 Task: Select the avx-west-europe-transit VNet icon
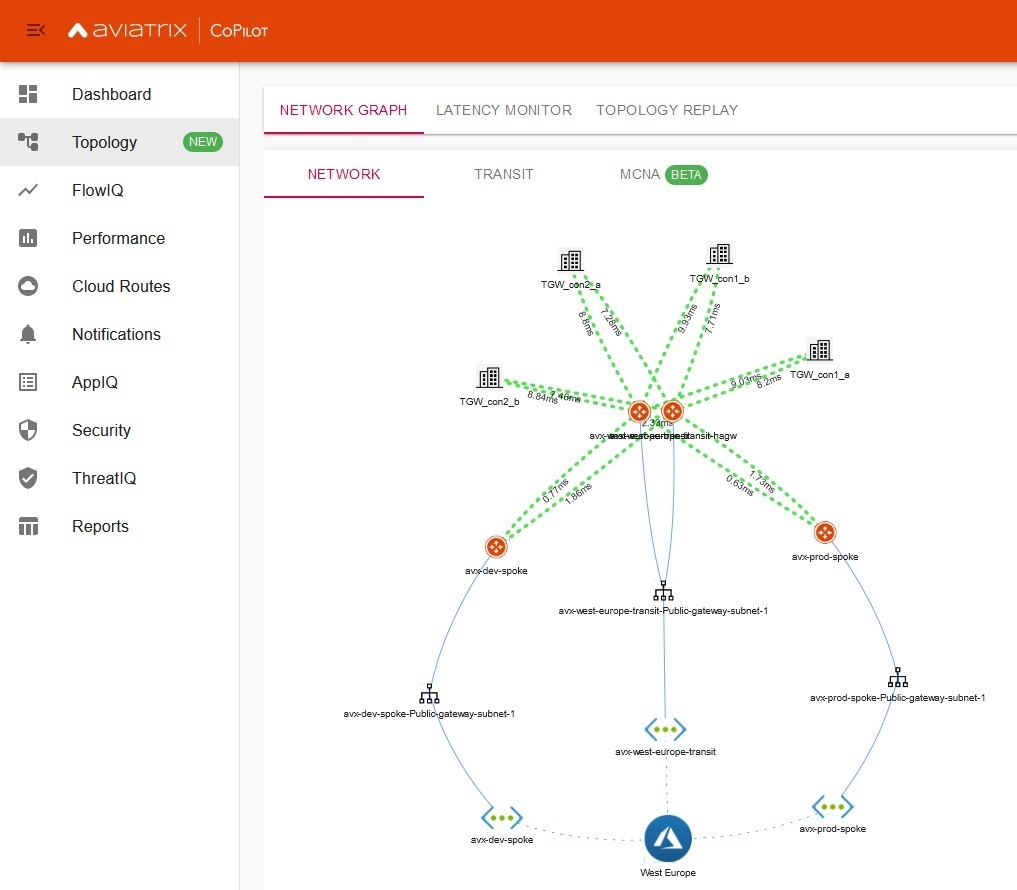pyautogui.click(x=665, y=730)
